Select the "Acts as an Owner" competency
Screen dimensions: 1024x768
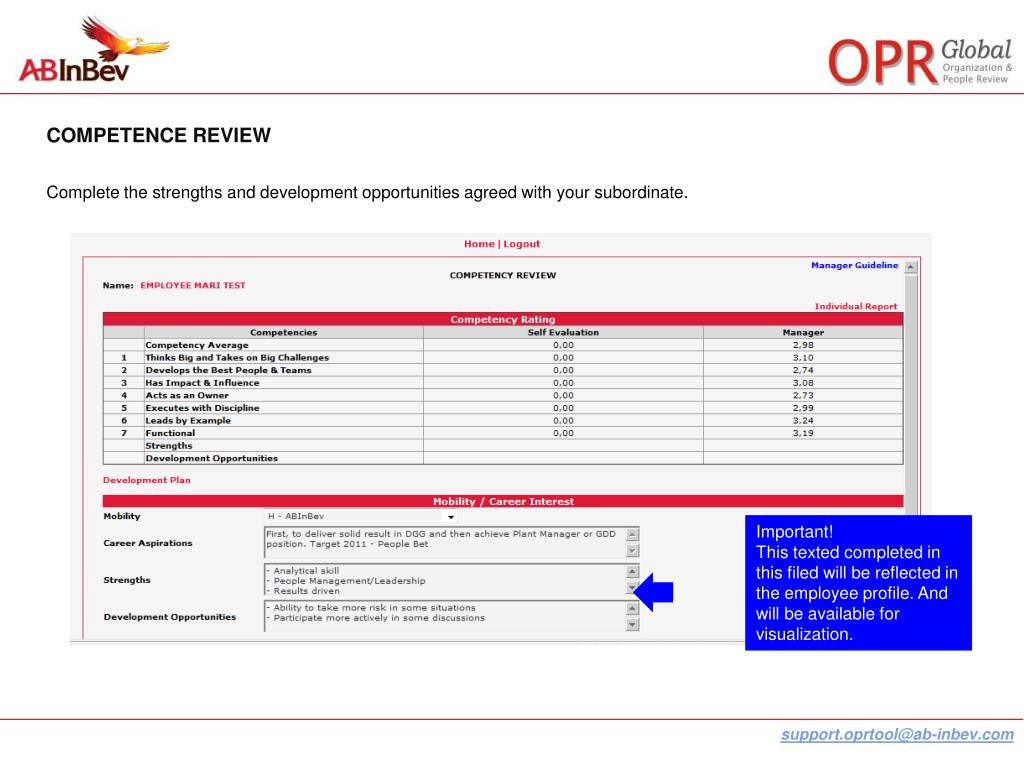[187, 395]
